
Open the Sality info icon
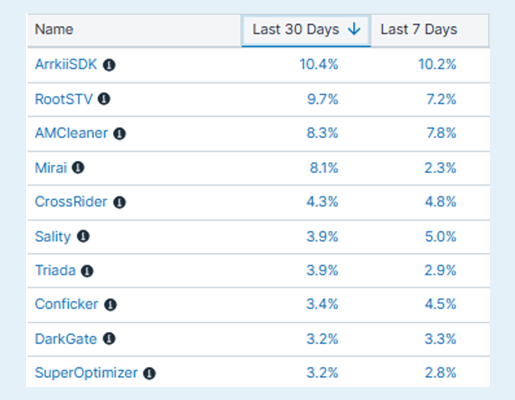coord(83,236)
